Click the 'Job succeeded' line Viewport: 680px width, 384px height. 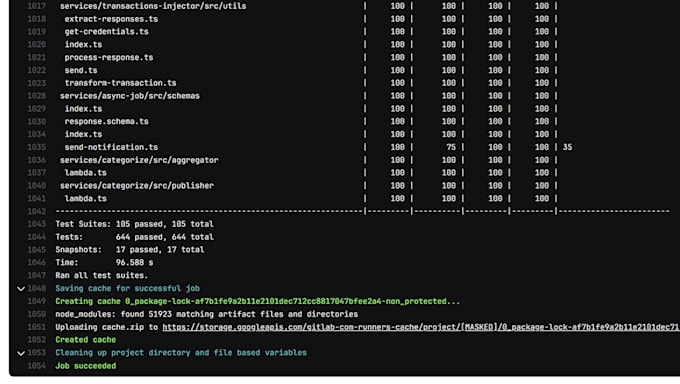click(85, 366)
